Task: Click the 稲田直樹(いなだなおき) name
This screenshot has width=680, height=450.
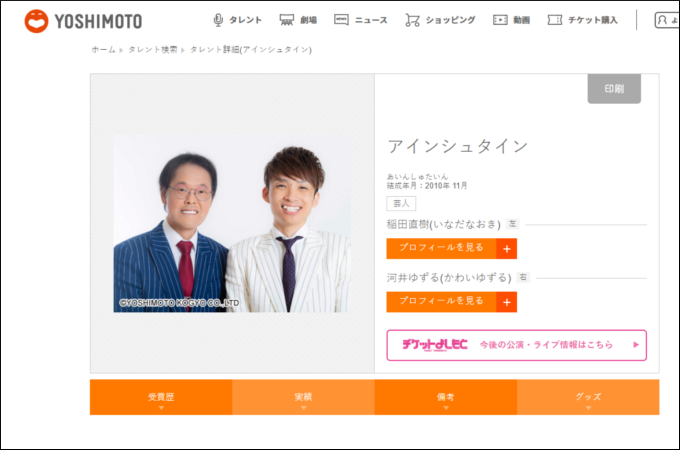Action: coord(444,224)
